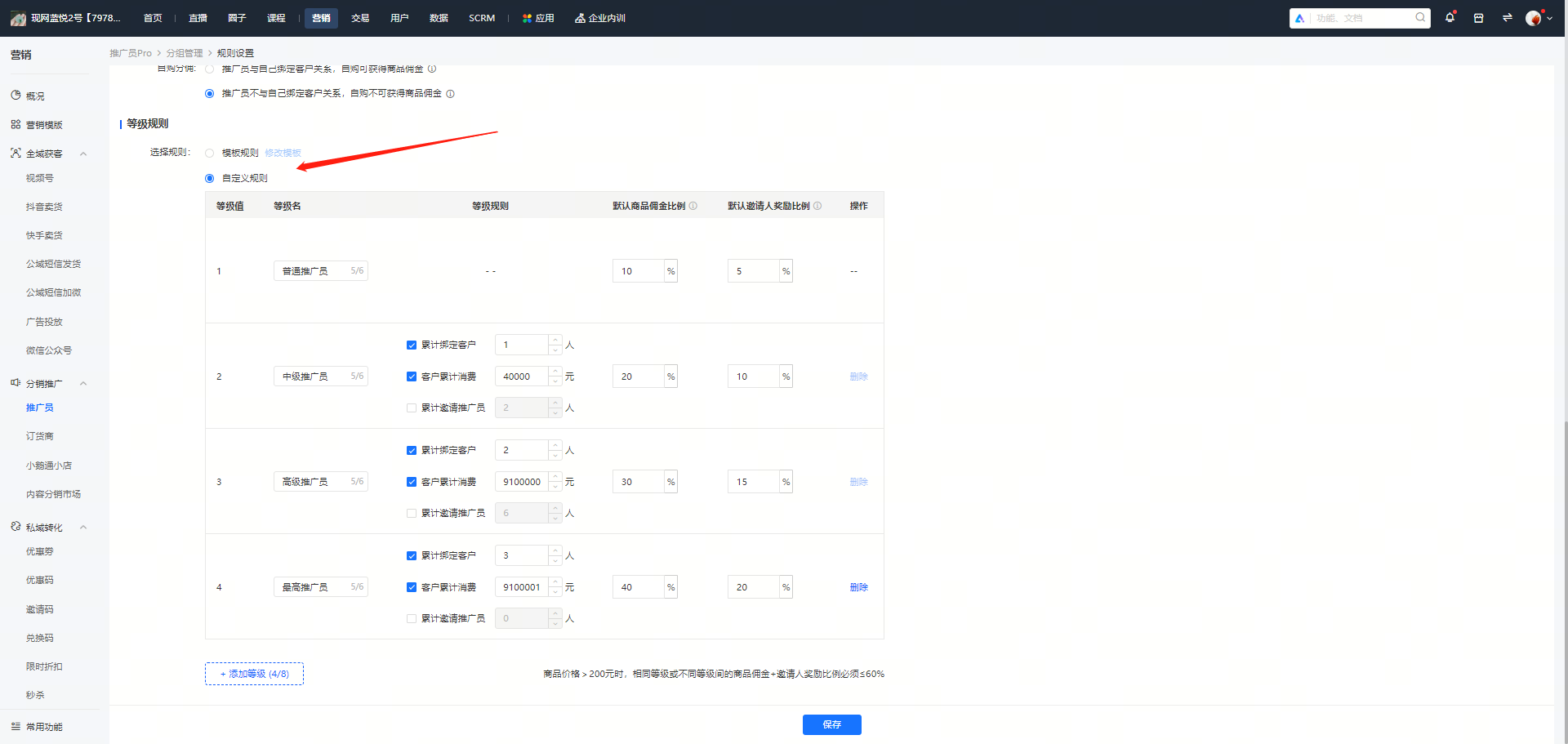Click the 私域转化 section icon
1568x744 pixels.
click(x=16, y=527)
